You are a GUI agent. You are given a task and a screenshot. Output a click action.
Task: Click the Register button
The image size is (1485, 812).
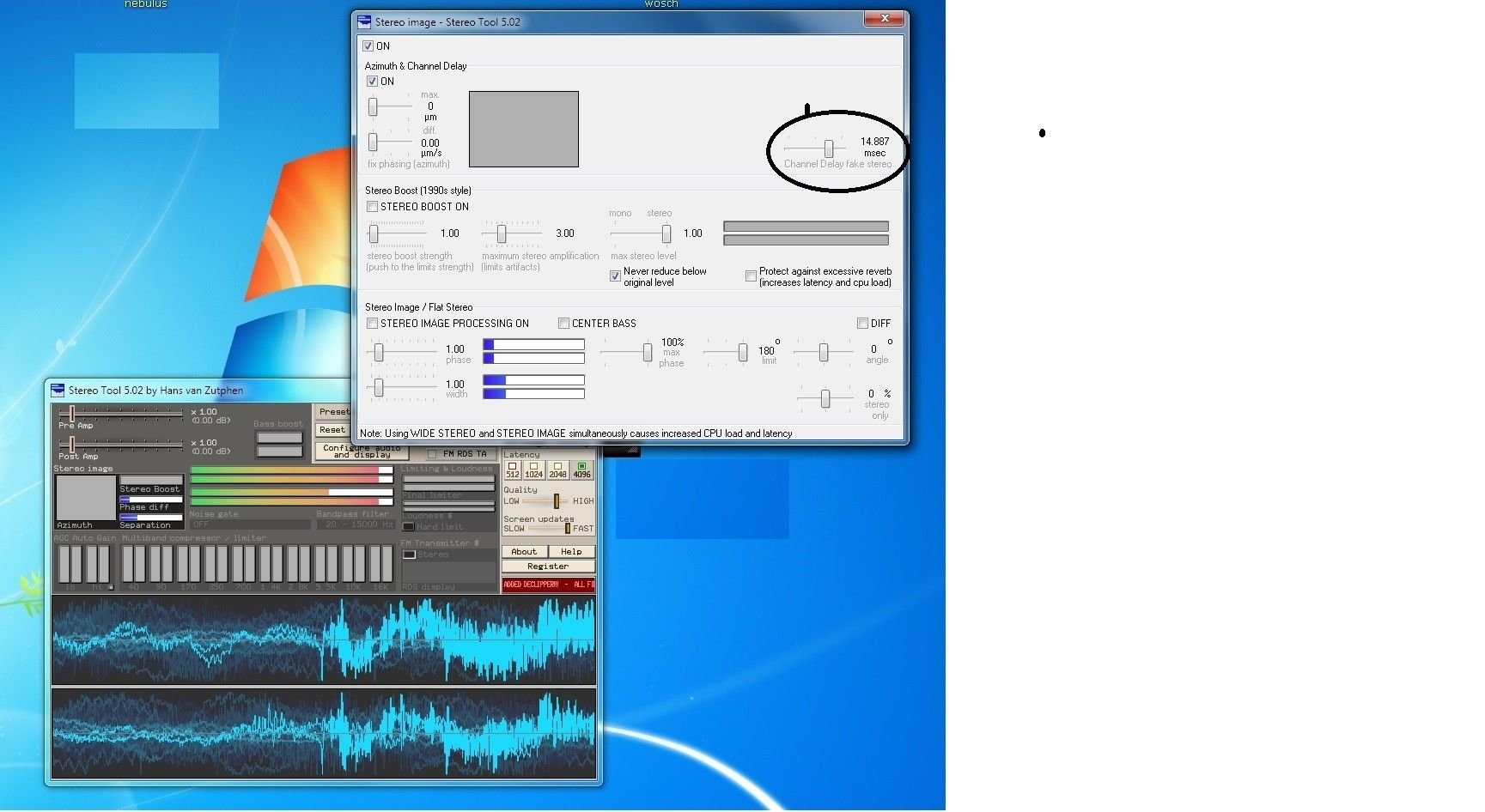click(x=548, y=567)
